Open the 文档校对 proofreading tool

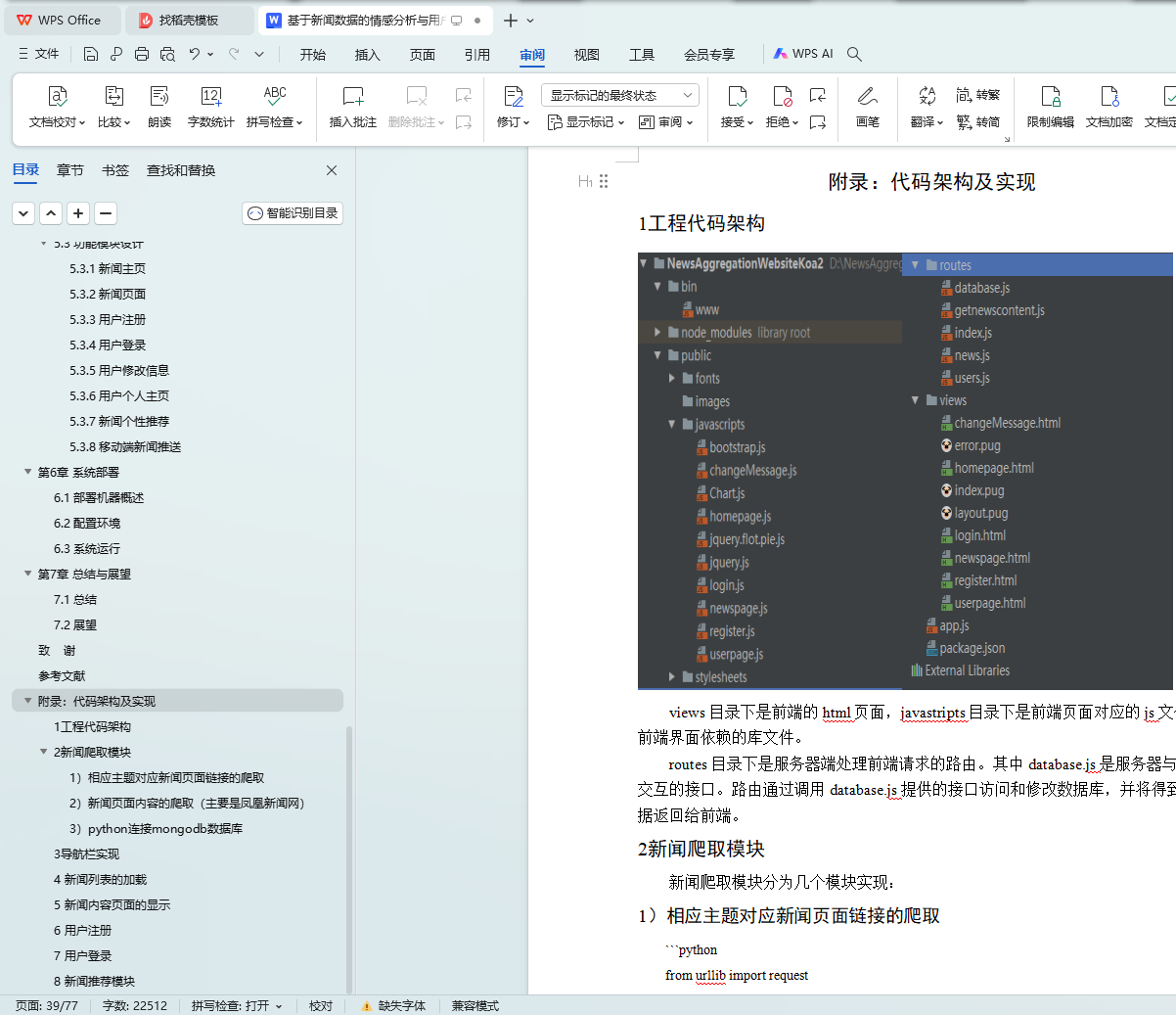click(57, 108)
